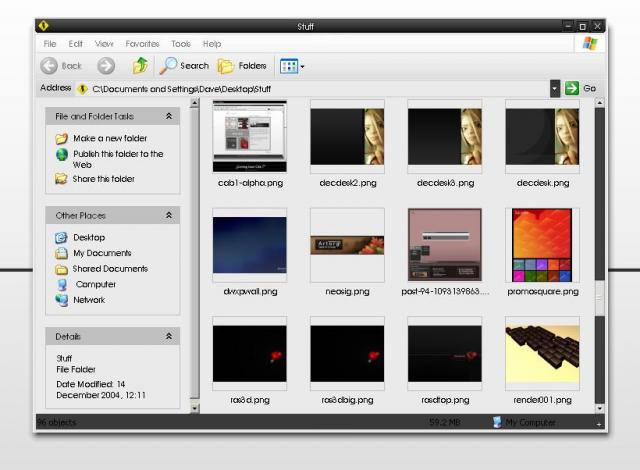Screen dimensions: 640x470
Task: Open the Views icon button
Action: (x=289, y=66)
